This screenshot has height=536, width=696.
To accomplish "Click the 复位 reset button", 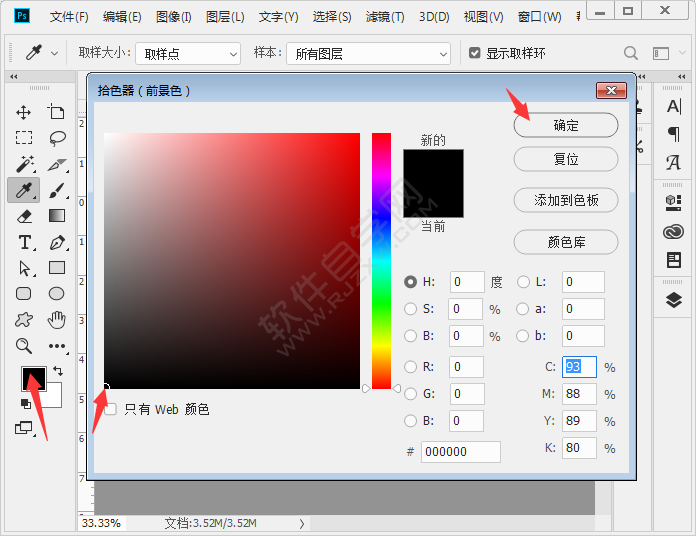I will point(566,159).
